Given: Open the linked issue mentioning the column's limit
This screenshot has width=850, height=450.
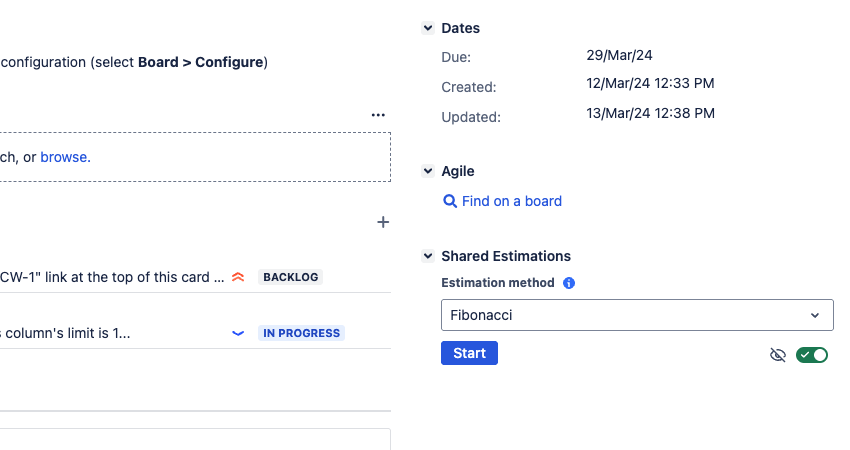Looking at the screenshot, I should [65, 333].
